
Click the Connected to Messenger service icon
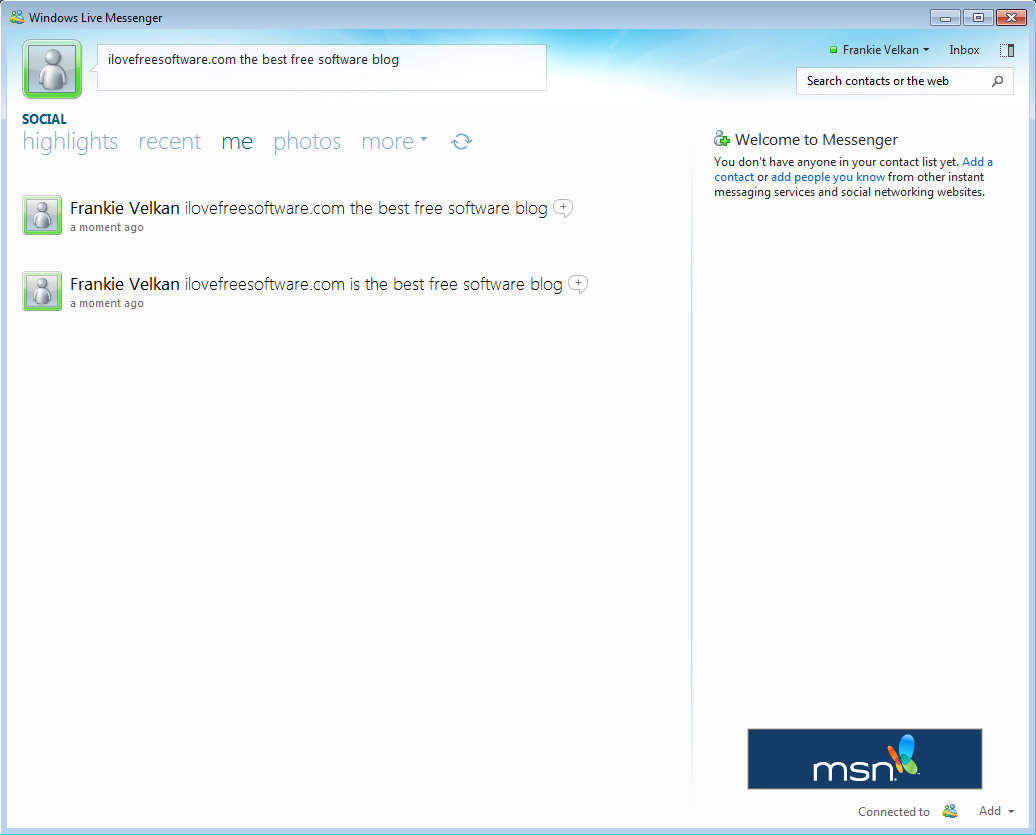pos(950,811)
